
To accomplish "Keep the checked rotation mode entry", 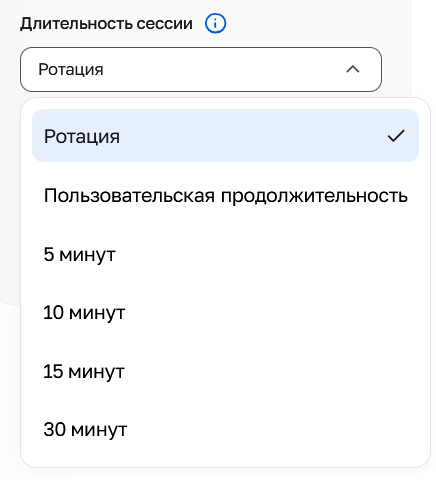I will [225, 136].
